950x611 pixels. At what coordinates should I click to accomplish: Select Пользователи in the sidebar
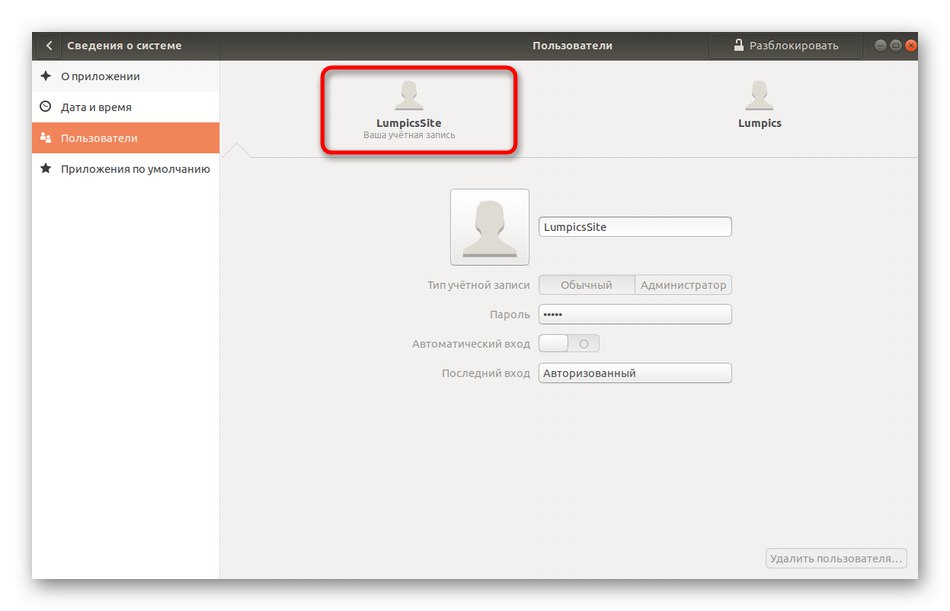pyautogui.click(x=126, y=138)
